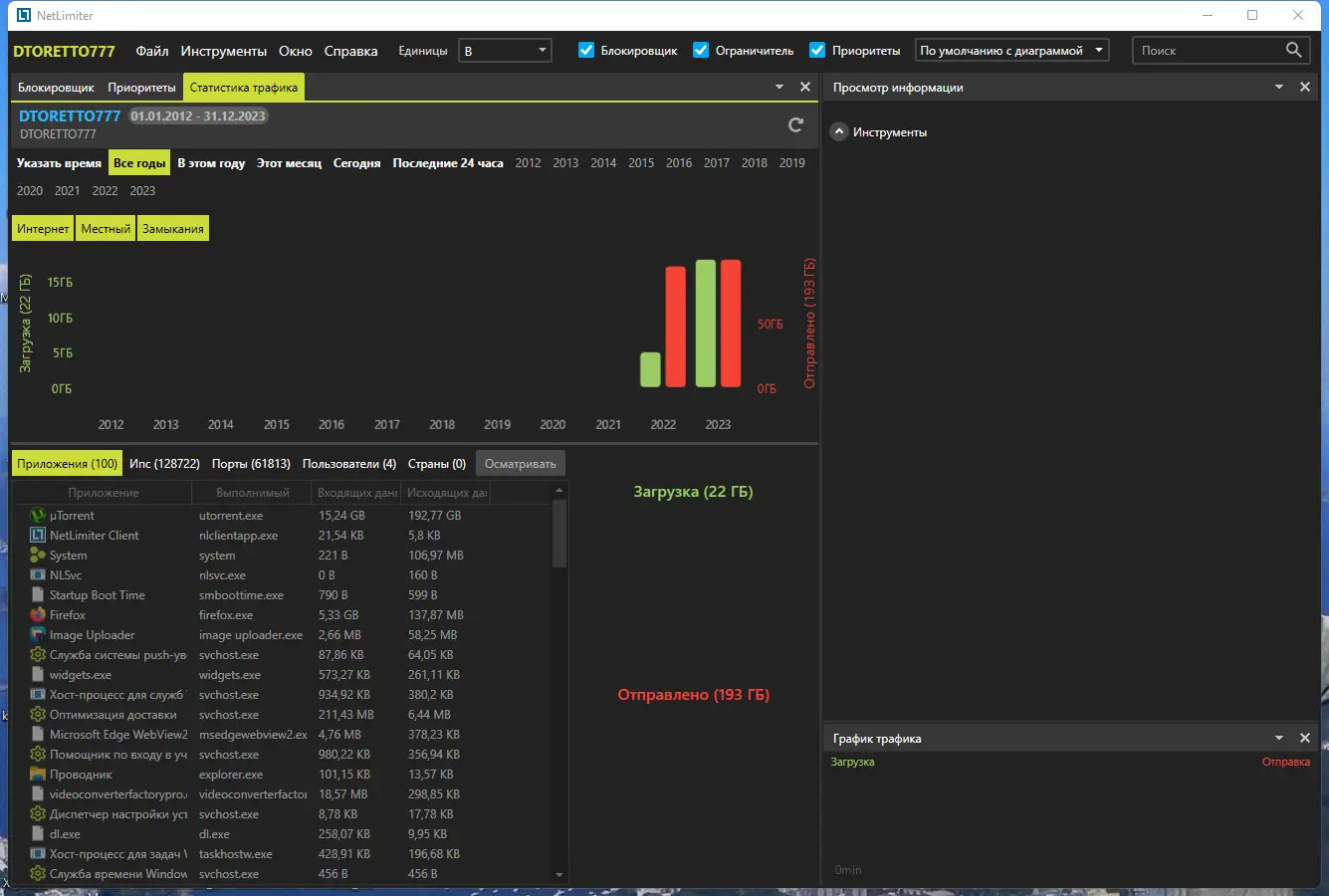Click the dl.exe file icon
Screen dimensions: 1329x896
tap(38, 834)
